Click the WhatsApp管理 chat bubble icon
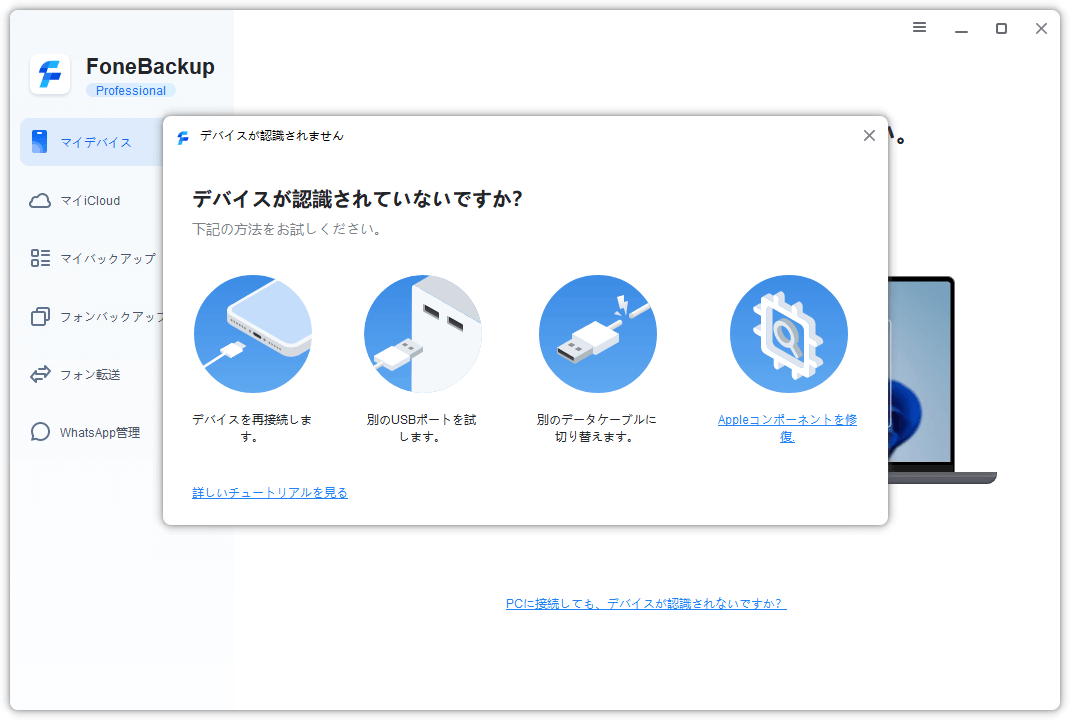Image resolution: width=1070 pixels, height=720 pixels. [x=40, y=432]
